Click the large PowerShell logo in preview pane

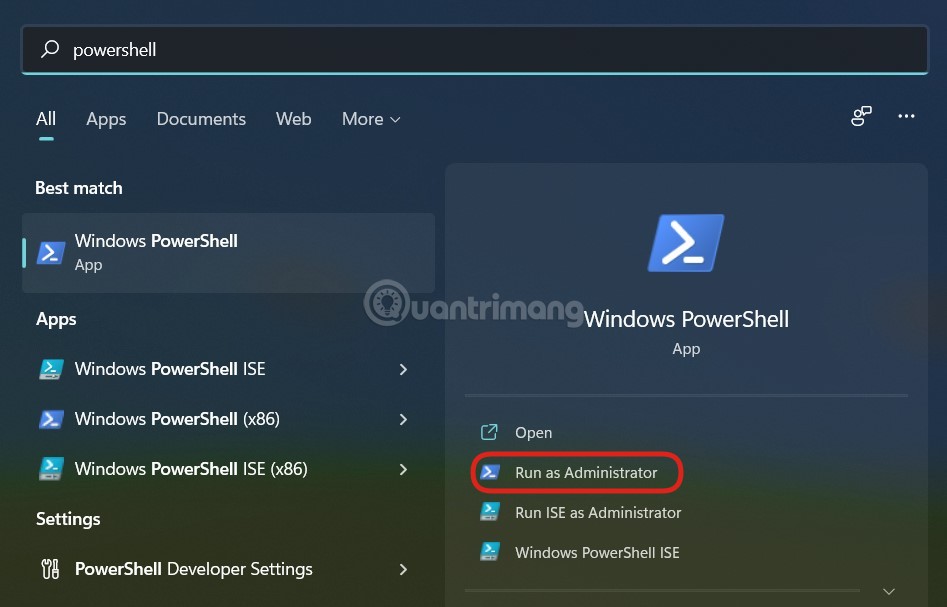pyautogui.click(x=686, y=242)
